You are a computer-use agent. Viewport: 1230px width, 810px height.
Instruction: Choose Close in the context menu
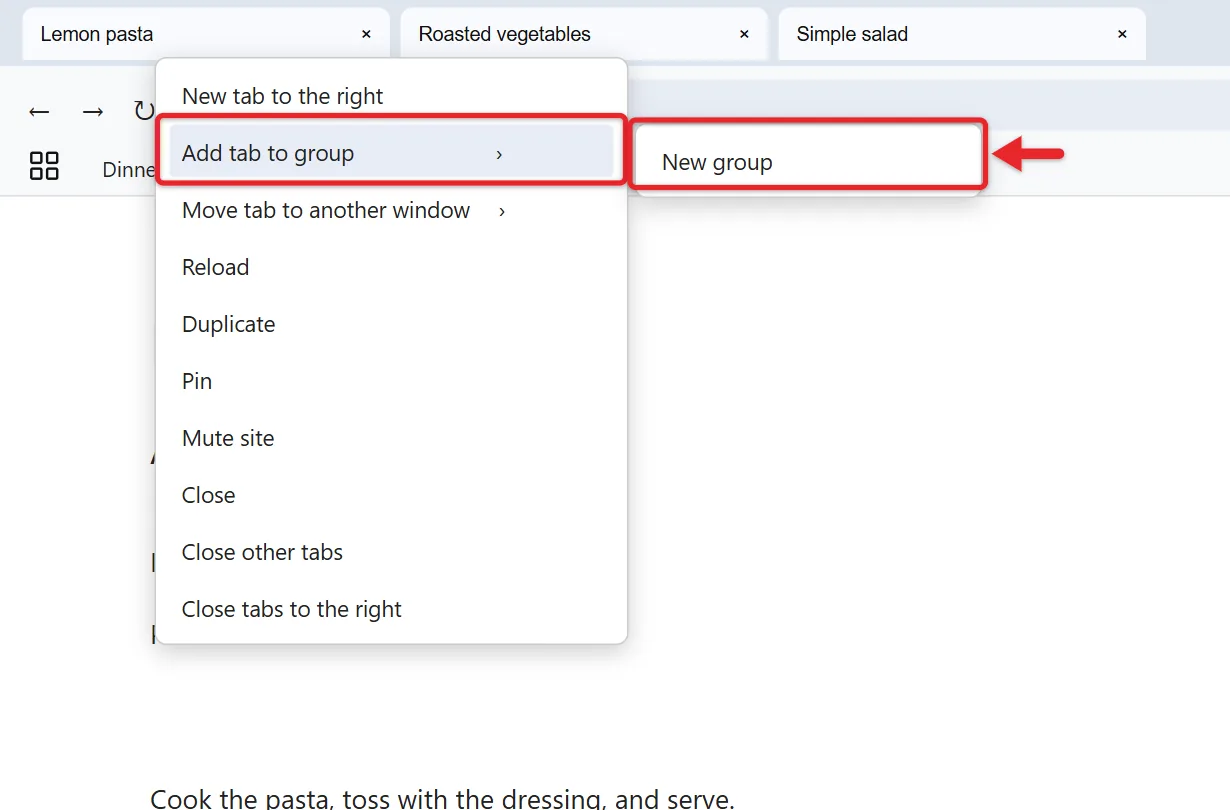pos(391,496)
